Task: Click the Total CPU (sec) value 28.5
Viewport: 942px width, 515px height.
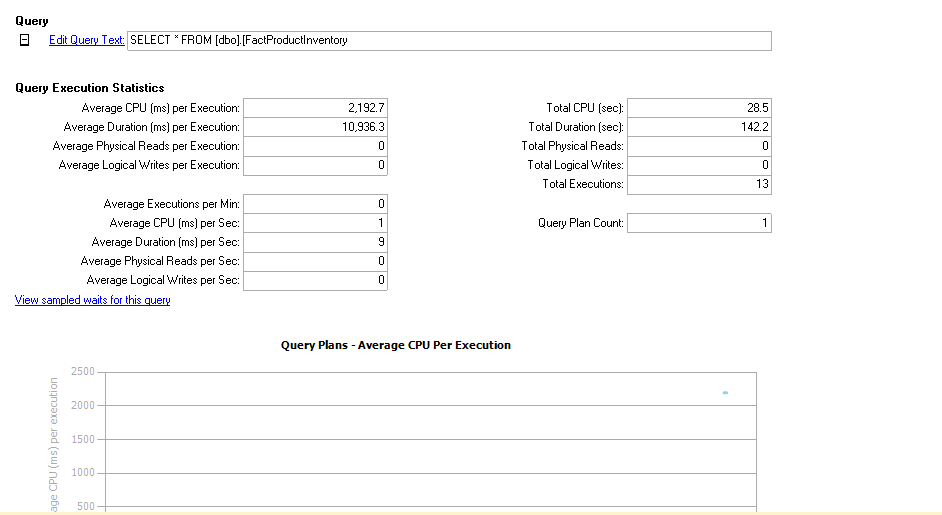Action: (699, 108)
